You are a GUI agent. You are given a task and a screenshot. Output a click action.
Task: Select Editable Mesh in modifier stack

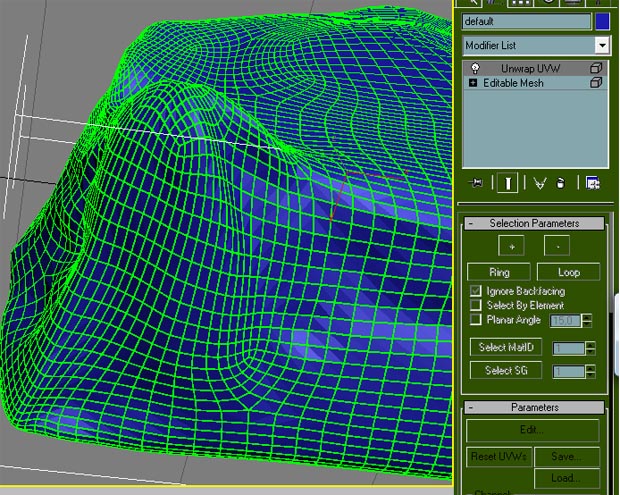click(513, 83)
